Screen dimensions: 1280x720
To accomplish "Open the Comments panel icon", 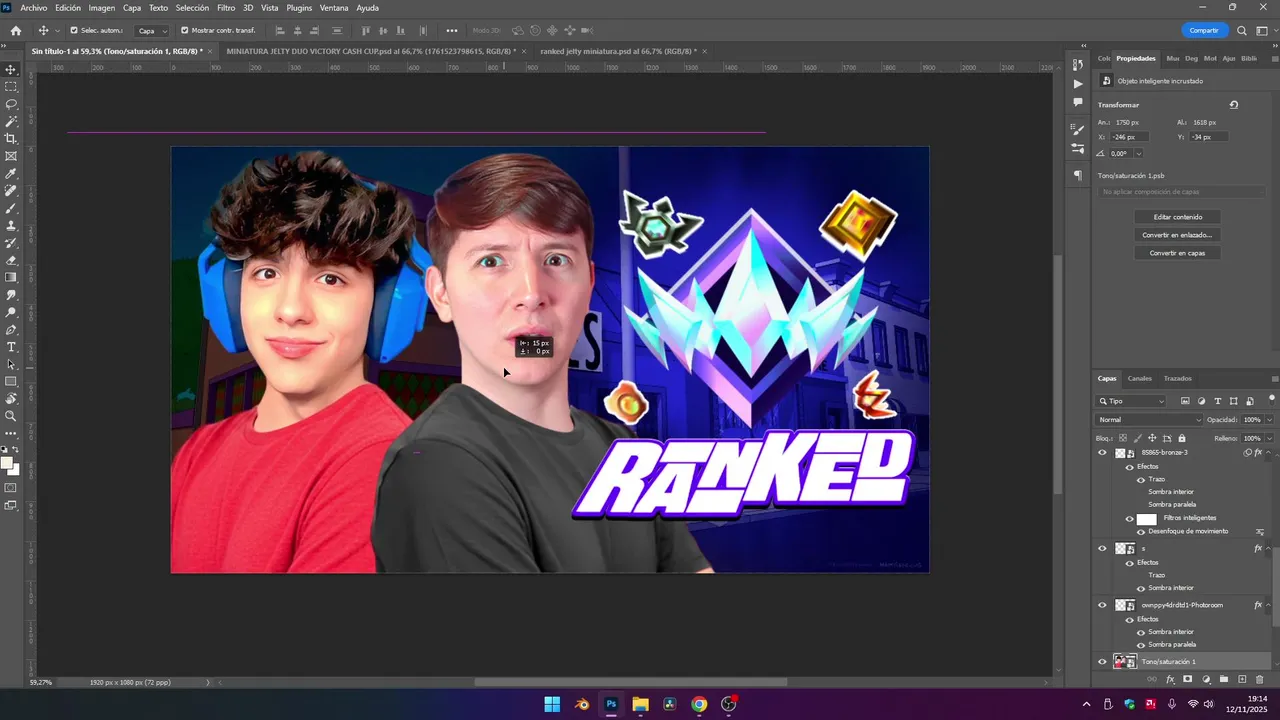I will click(x=1077, y=102).
